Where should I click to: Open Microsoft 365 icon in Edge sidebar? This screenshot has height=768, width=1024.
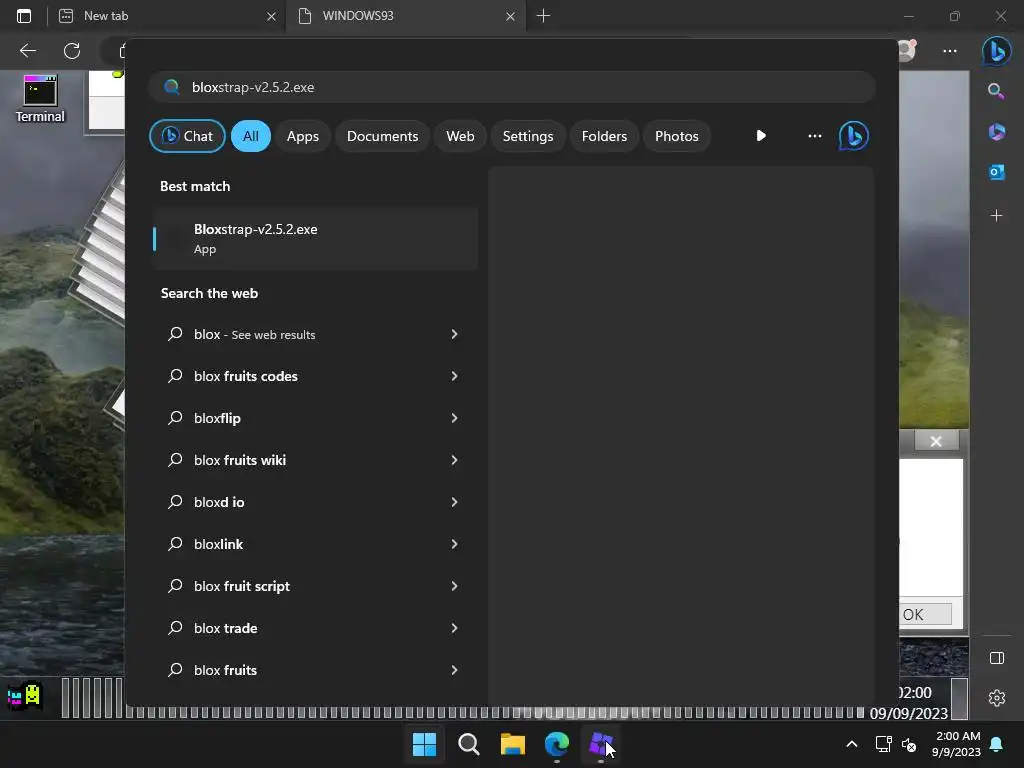tap(996, 132)
